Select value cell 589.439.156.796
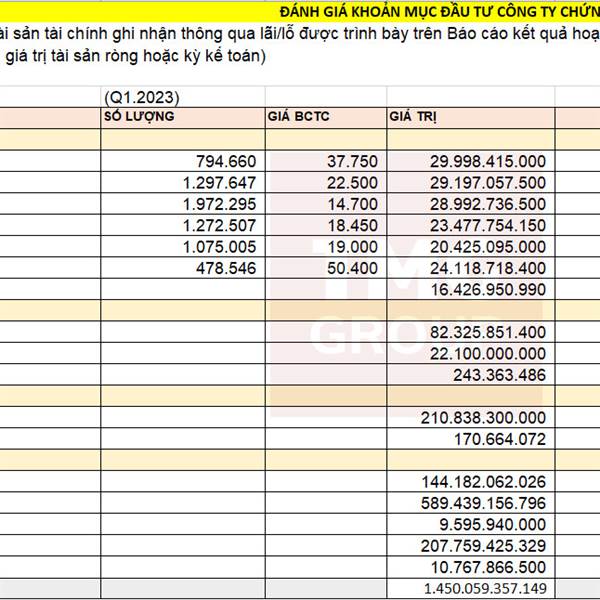This screenshot has width=600, height=600. [471, 503]
